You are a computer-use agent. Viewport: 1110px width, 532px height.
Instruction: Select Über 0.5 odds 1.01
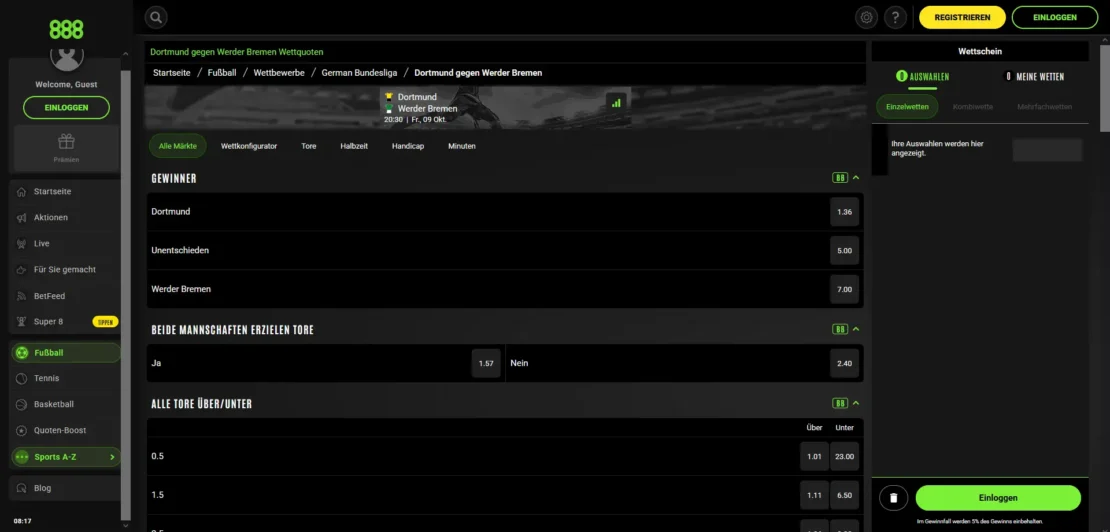815,456
